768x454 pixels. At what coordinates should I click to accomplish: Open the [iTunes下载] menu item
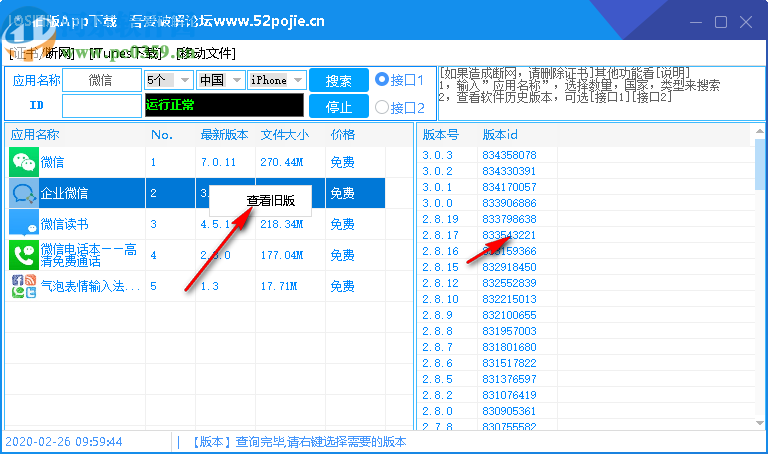coord(126,53)
